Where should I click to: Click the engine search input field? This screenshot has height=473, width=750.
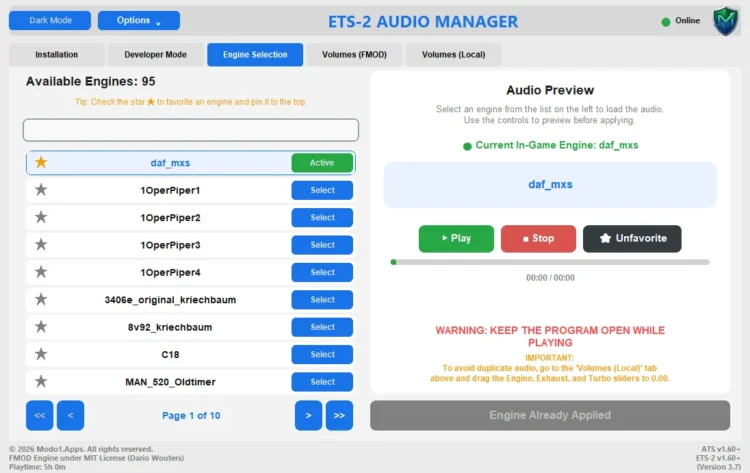pyautogui.click(x=191, y=130)
